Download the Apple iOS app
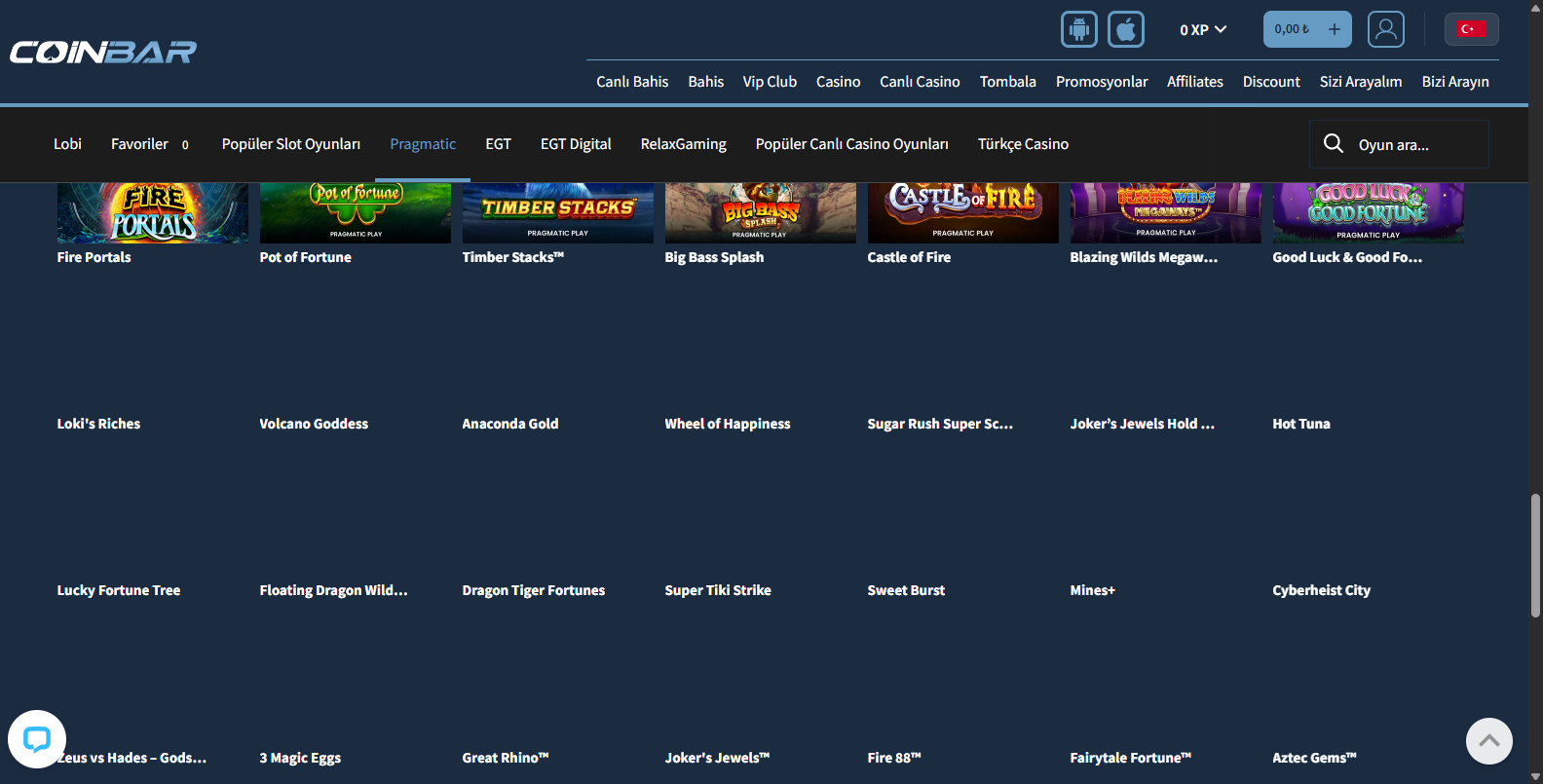 [x=1126, y=29]
